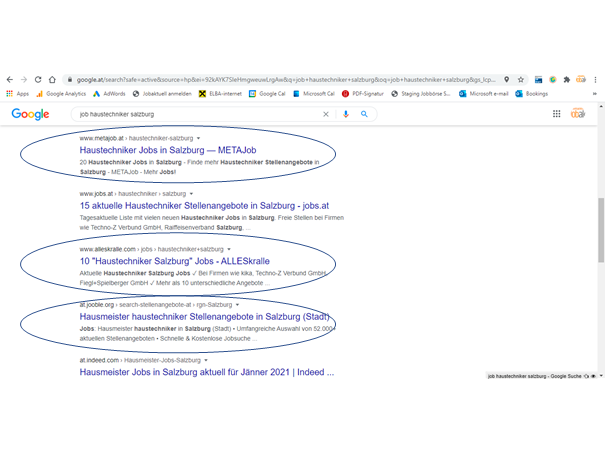
Task: Click the location pin icon in address bar
Action: (x=507, y=79)
